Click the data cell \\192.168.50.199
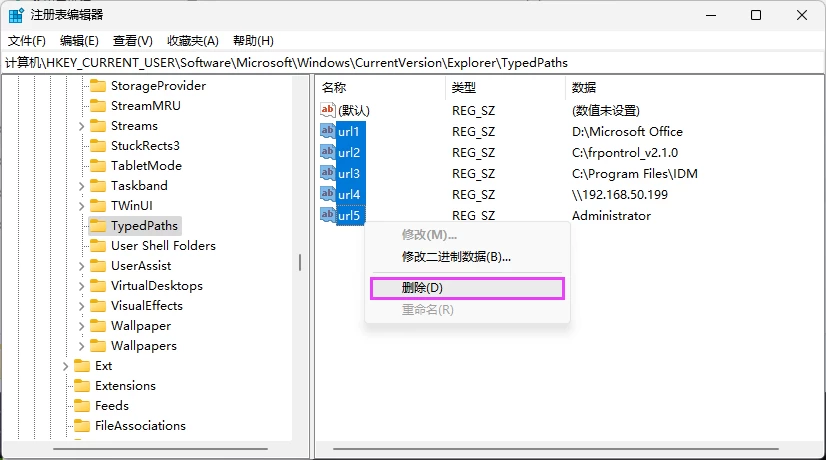This screenshot has height=460, width=826. click(x=620, y=194)
